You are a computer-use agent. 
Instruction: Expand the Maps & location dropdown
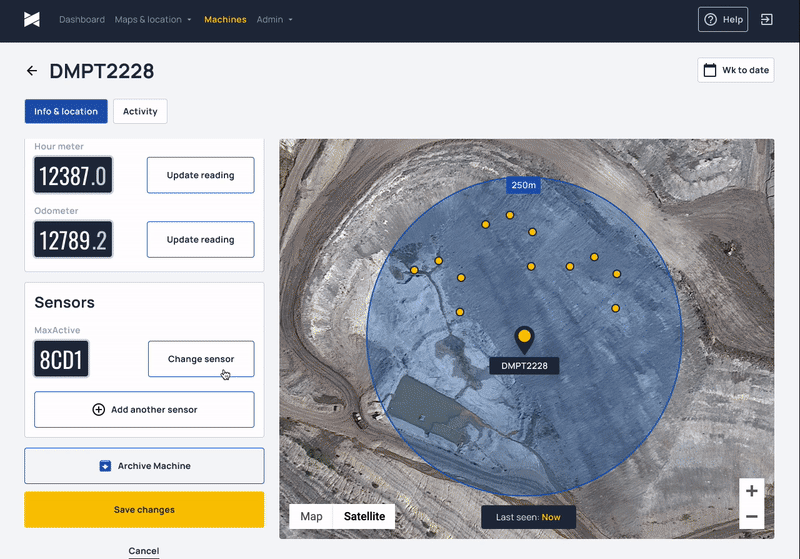click(x=153, y=19)
